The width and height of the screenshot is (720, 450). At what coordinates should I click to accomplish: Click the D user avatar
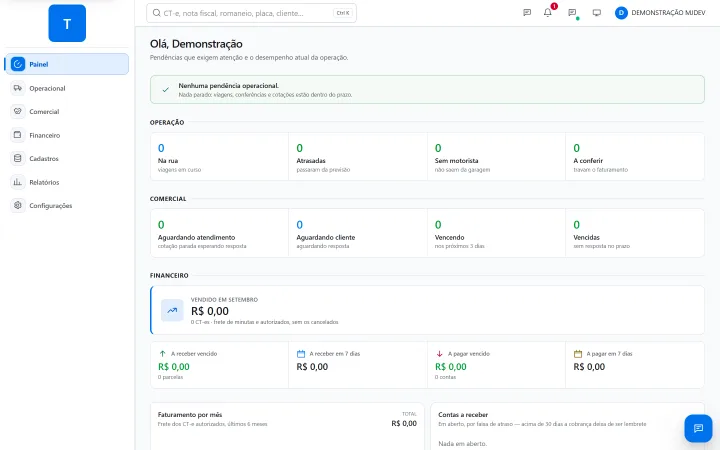[621, 13]
